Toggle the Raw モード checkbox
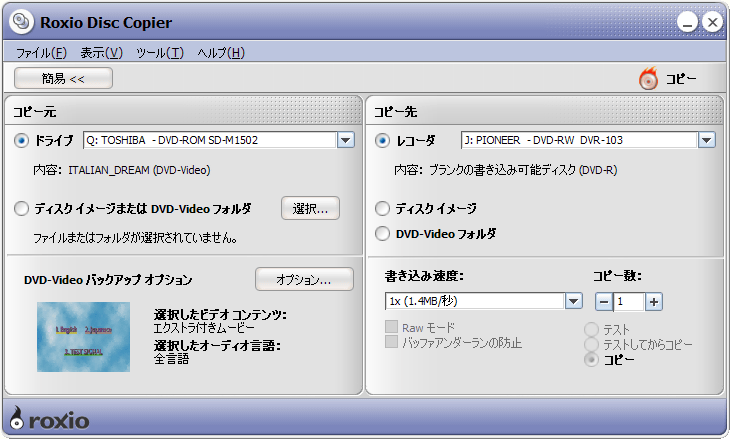This screenshot has width=730, height=439. (x=391, y=327)
